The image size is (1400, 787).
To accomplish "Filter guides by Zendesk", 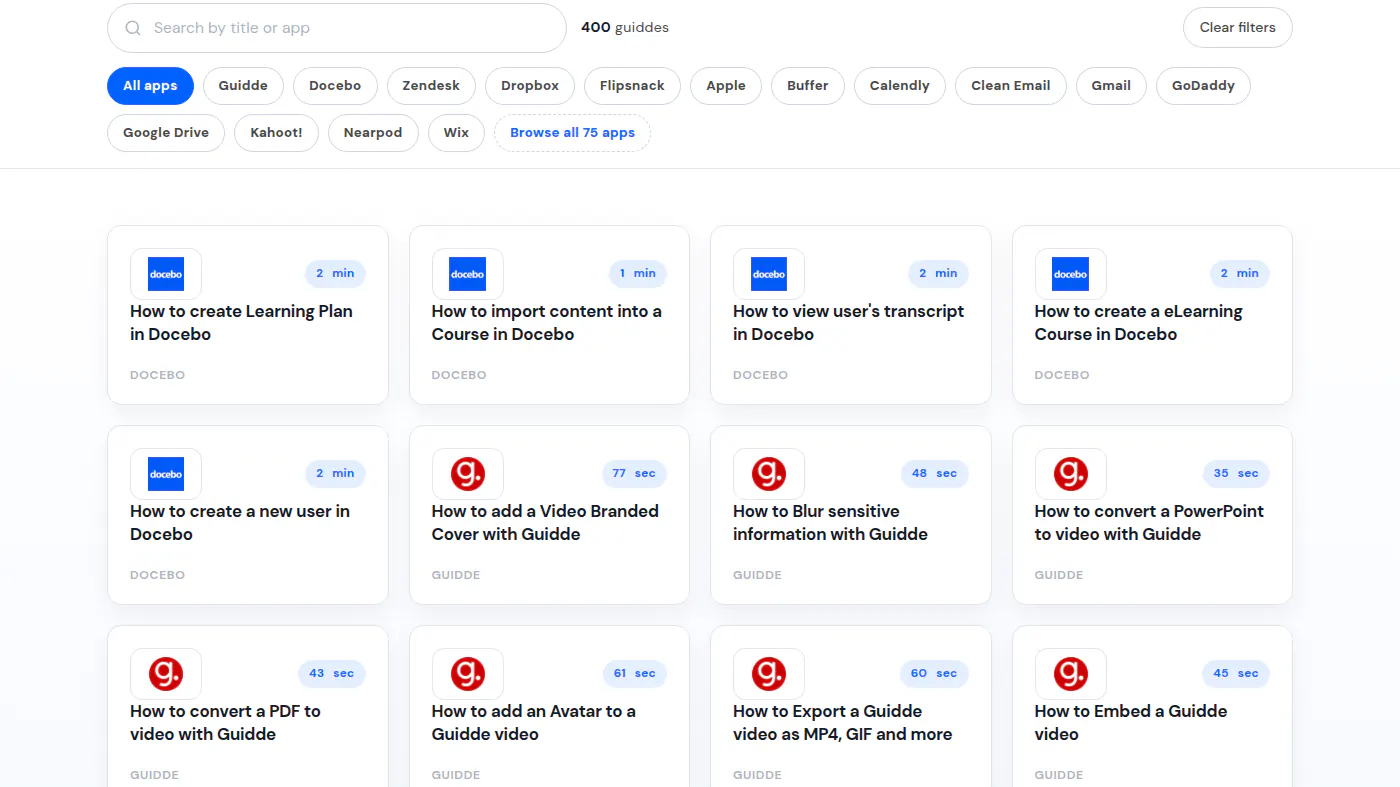I will (x=431, y=86).
